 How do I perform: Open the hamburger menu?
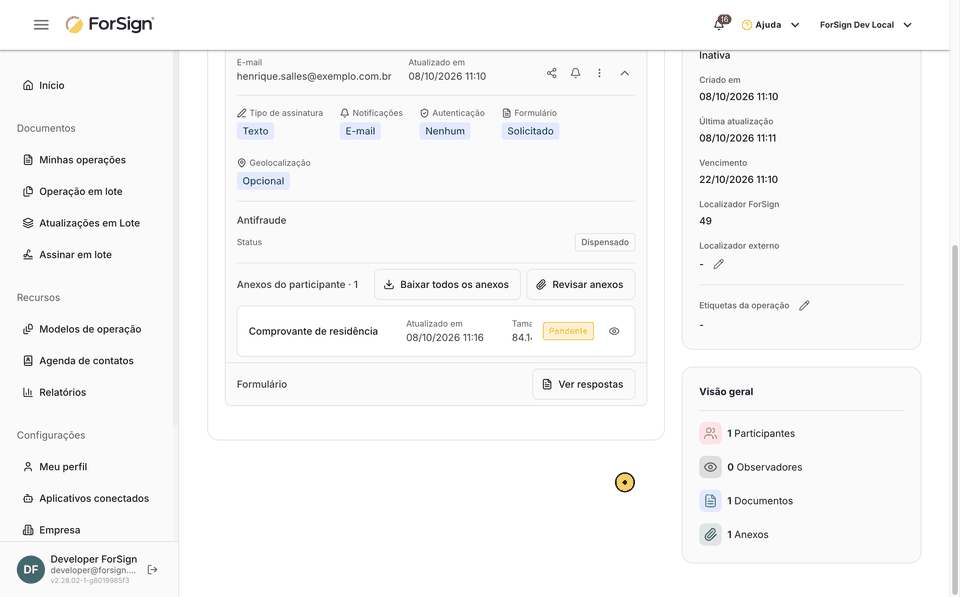pyautogui.click(x=41, y=25)
